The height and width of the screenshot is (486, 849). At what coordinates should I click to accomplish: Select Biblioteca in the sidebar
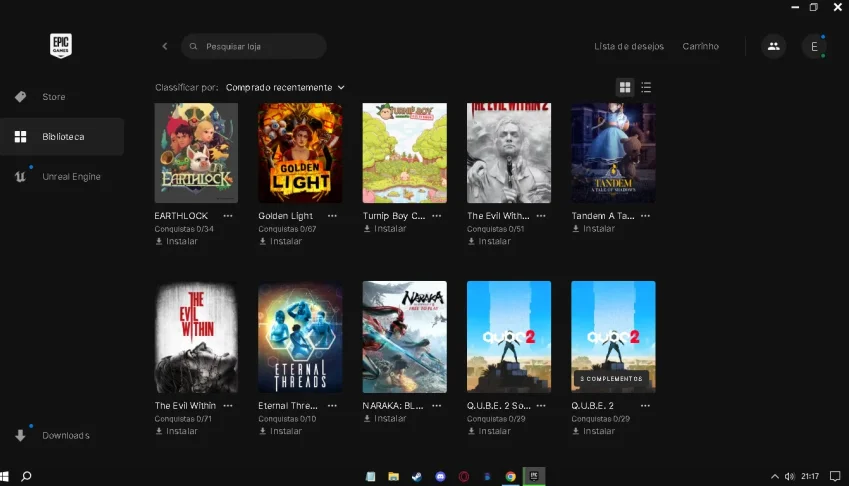point(62,137)
